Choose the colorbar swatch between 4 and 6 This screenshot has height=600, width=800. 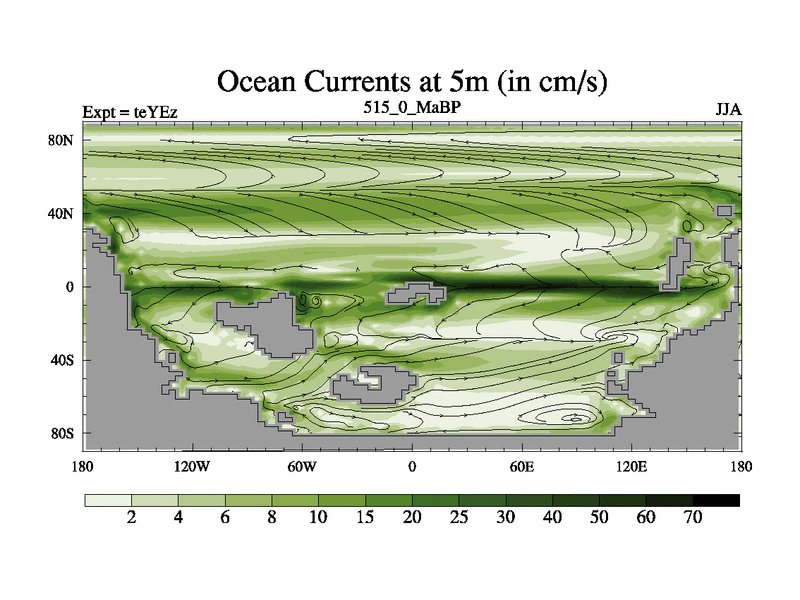click(x=201, y=500)
